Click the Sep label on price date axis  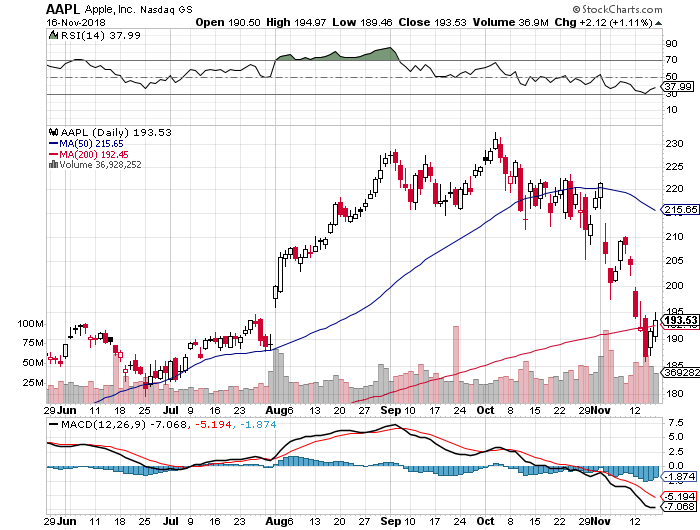pyautogui.click(x=391, y=410)
